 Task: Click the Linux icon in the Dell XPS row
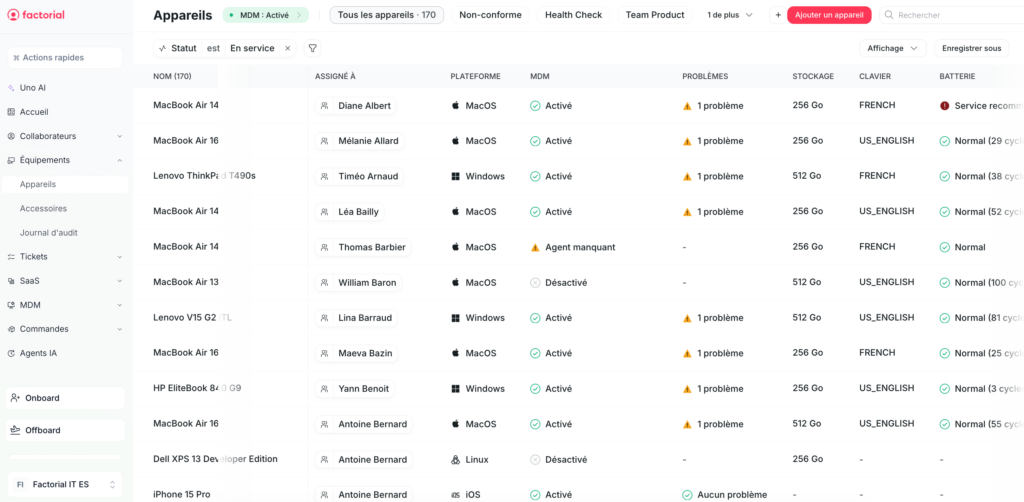tap(455, 460)
